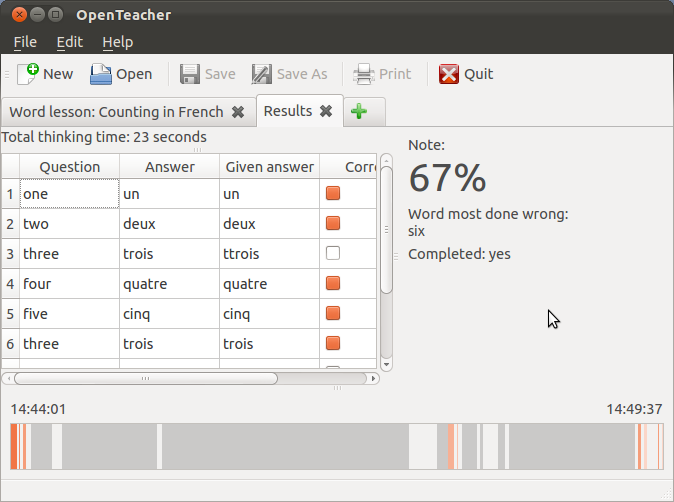This screenshot has width=674, height=502.
Task: Add a new tab with green plus
Action: (358, 112)
